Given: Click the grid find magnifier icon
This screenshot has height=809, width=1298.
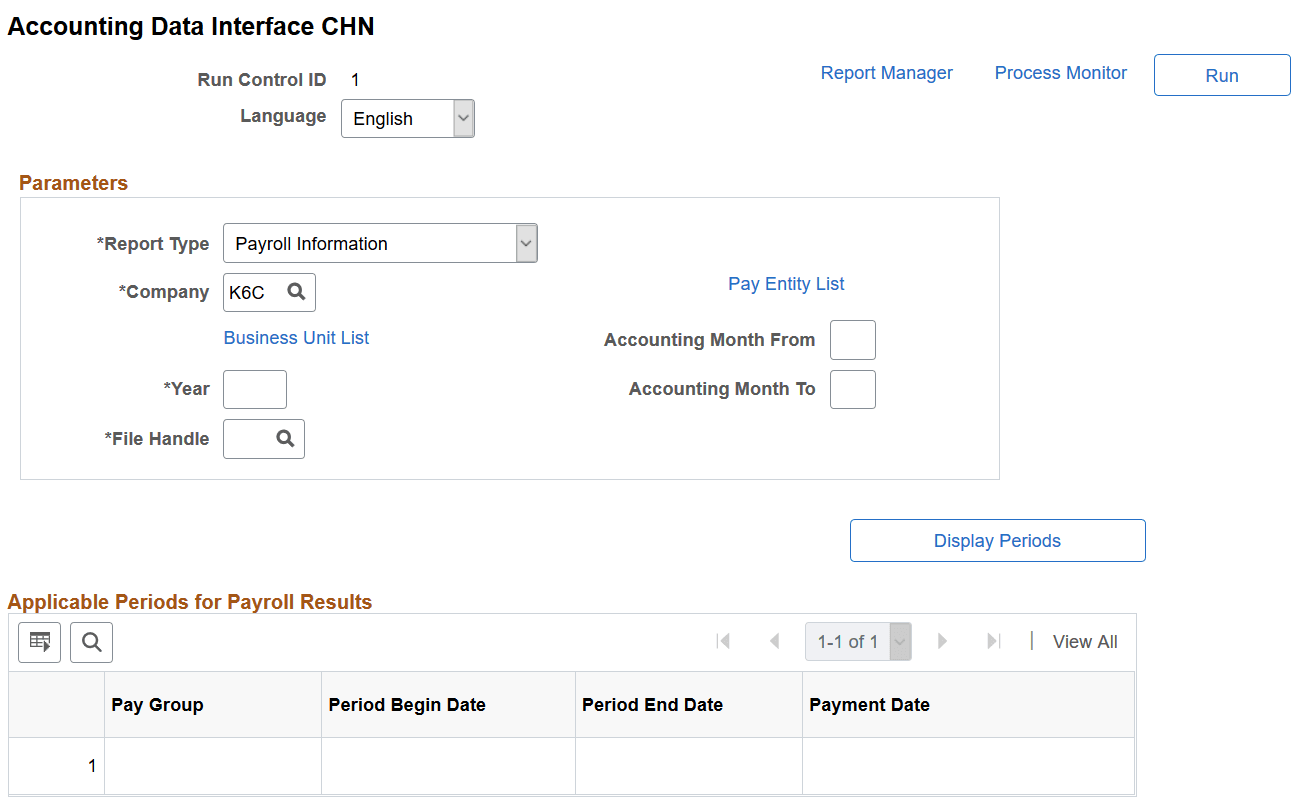Looking at the screenshot, I should point(91,642).
